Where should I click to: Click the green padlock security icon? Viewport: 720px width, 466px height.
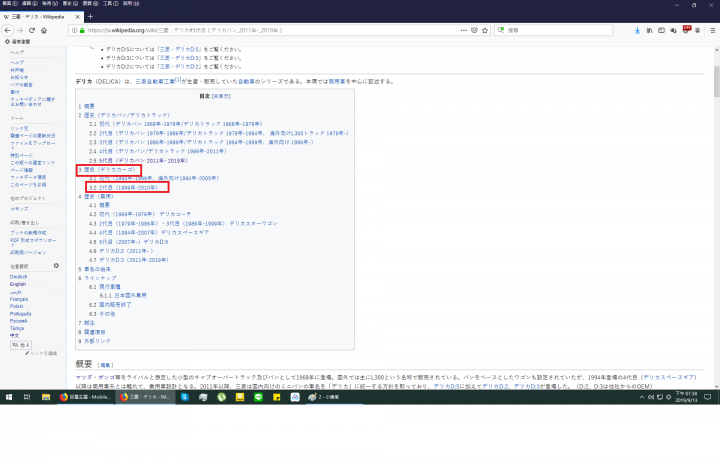tap(82, 30)
